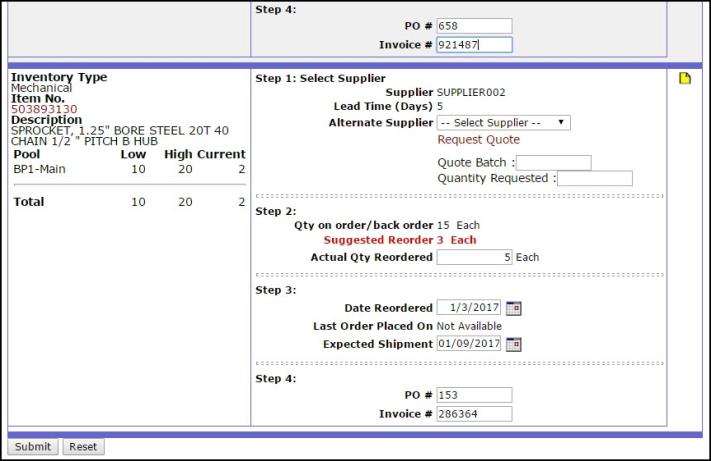Screen dimensions: 711x461
Task: Click the Expected Shipment date field
Action: [x=468, y=344]
